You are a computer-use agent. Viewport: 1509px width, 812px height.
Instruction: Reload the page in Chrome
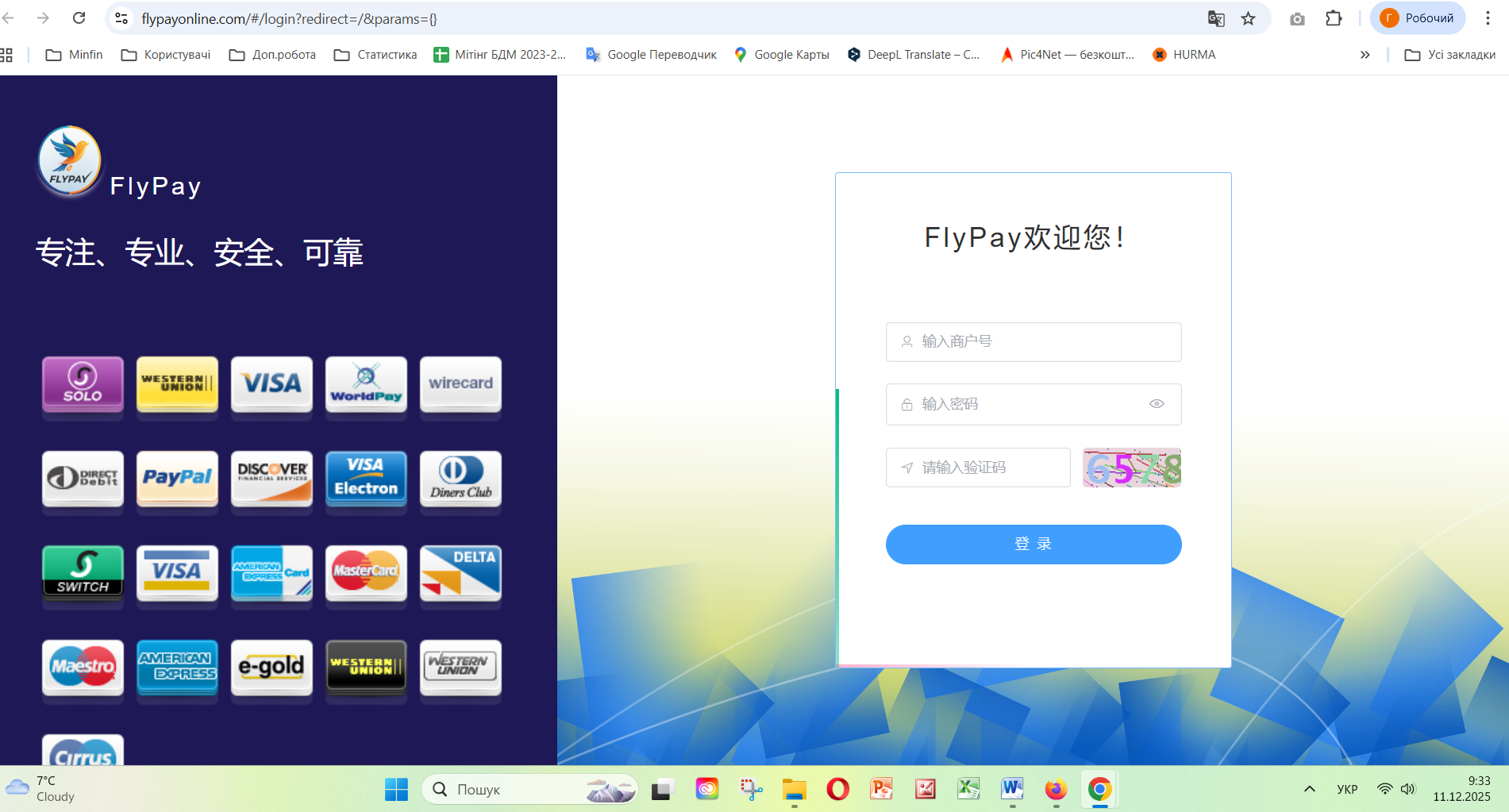[x=79, y=18]
